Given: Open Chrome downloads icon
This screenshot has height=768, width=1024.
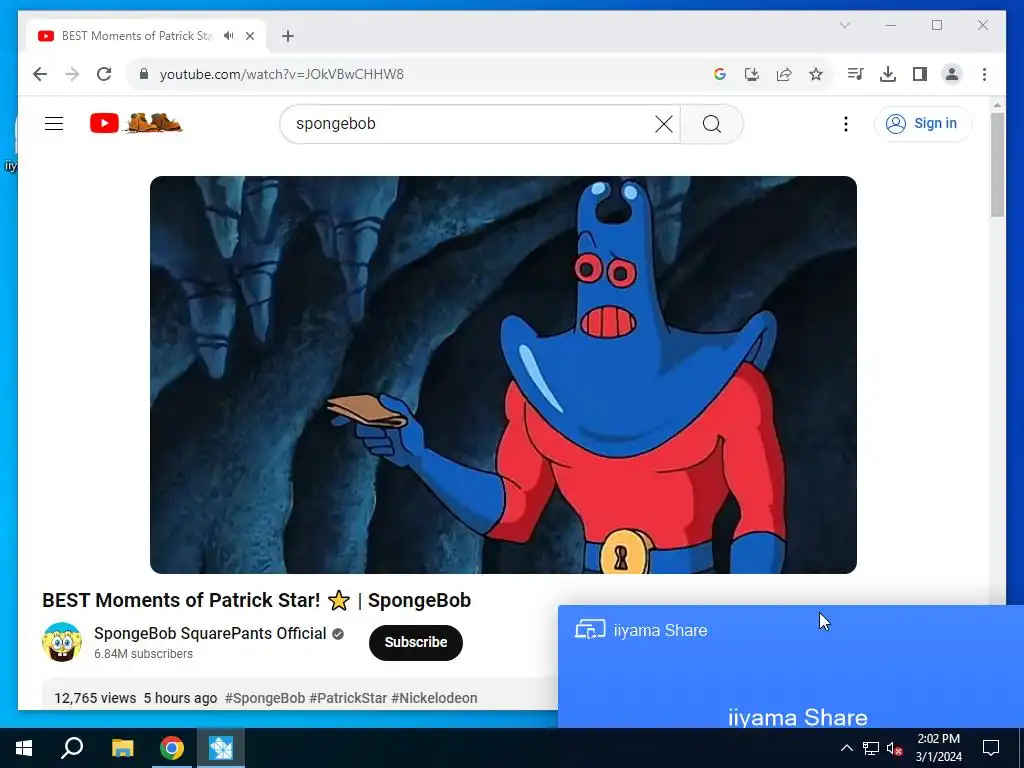Looking at the screenshot, I should click(888, 74).
